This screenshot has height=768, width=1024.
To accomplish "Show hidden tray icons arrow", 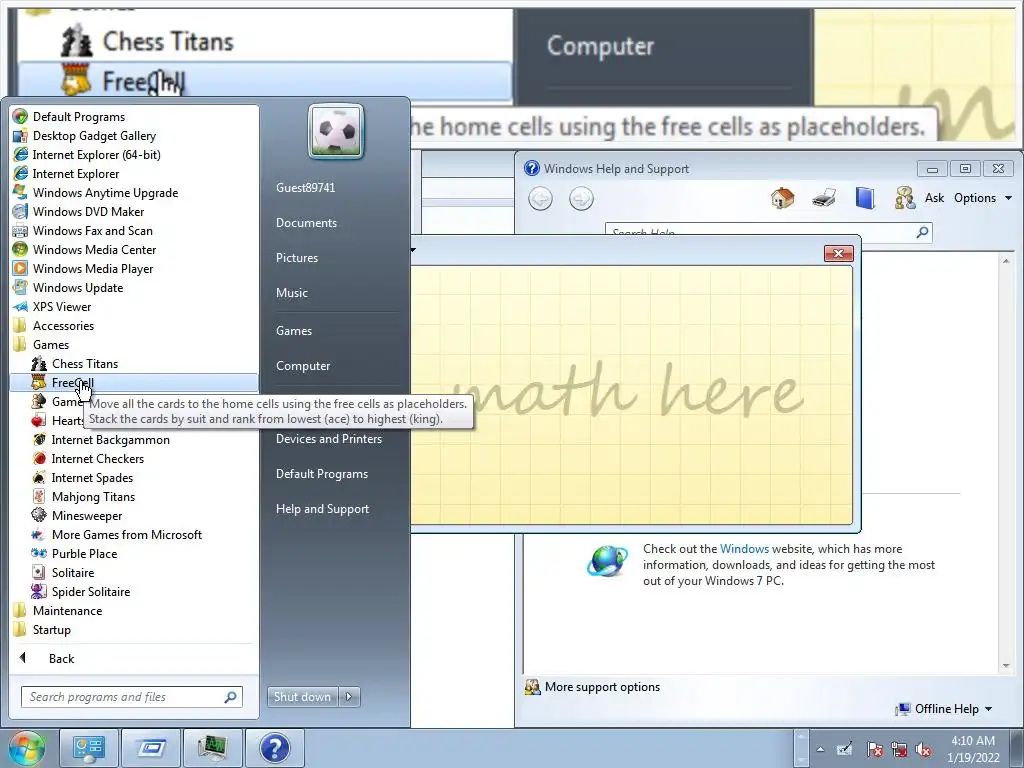I will coord(820,749).
